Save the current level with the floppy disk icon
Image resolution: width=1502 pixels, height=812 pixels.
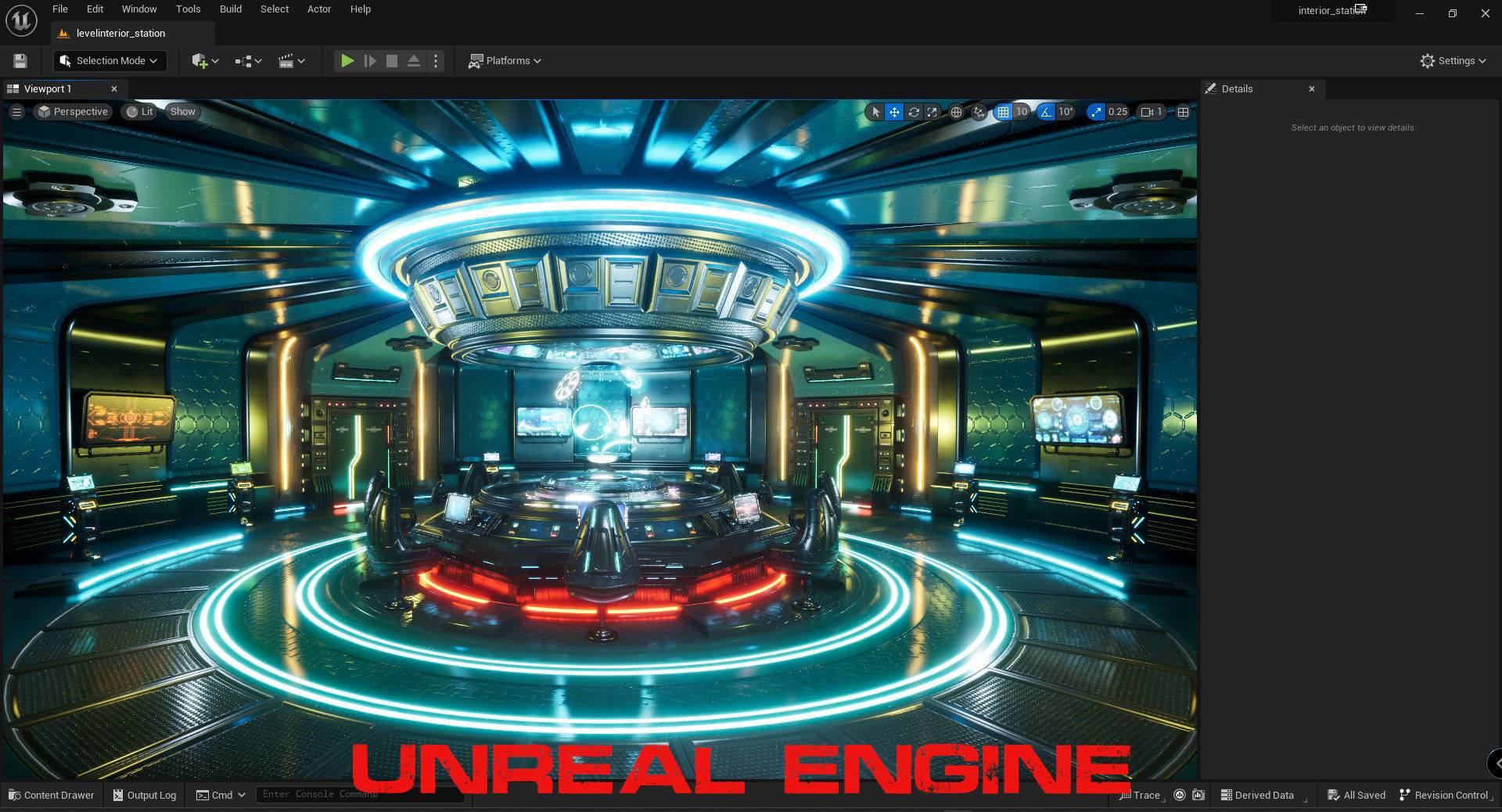pos(20,61)
